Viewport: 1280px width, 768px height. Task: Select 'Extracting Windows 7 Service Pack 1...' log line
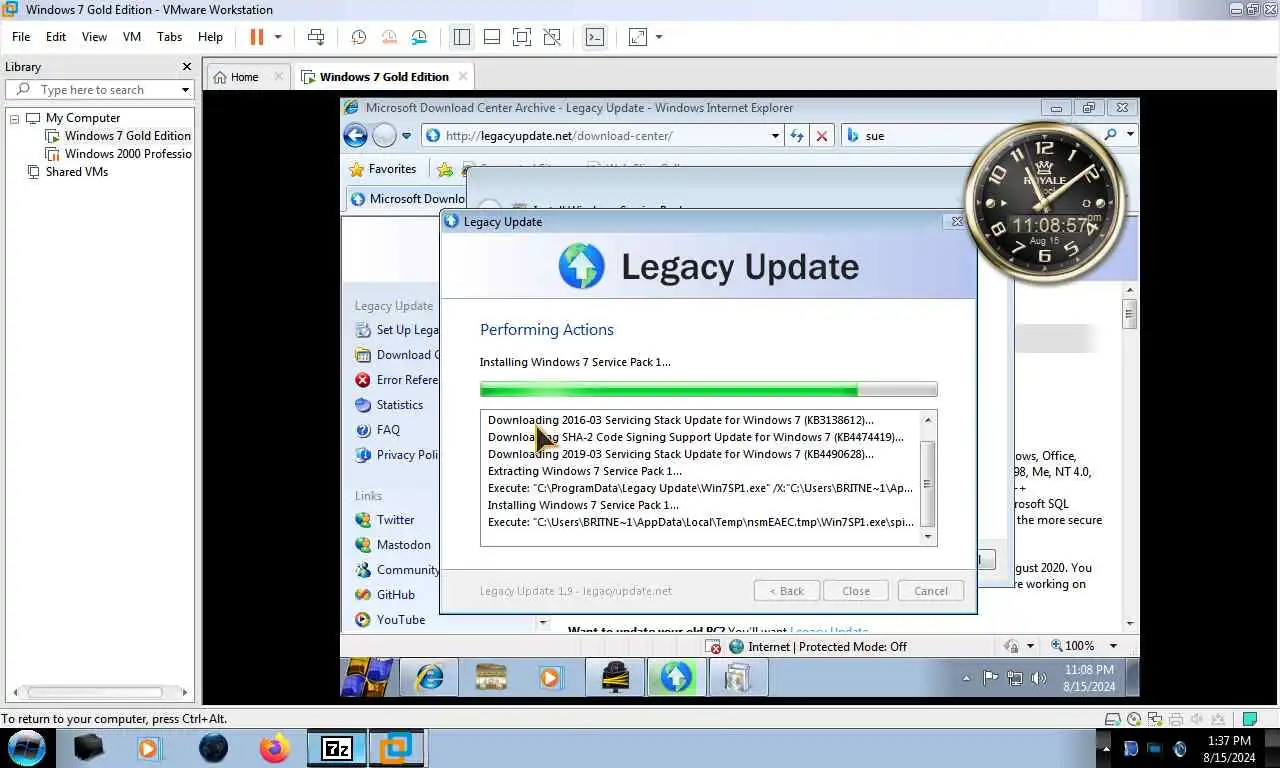(x=585, y=471)
